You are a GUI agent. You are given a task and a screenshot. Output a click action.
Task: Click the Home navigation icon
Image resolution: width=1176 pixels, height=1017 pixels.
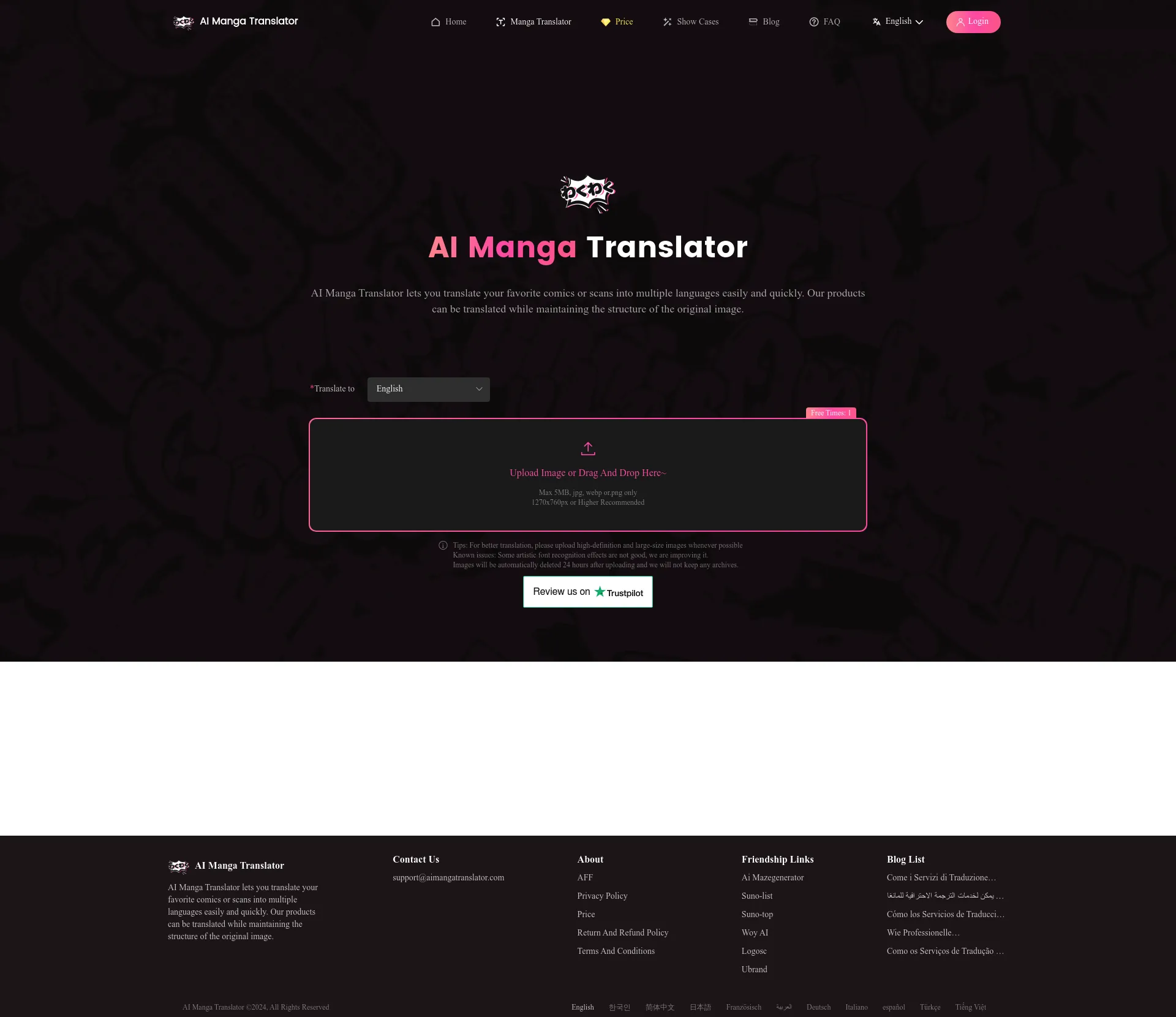click(x=435, y=22)
